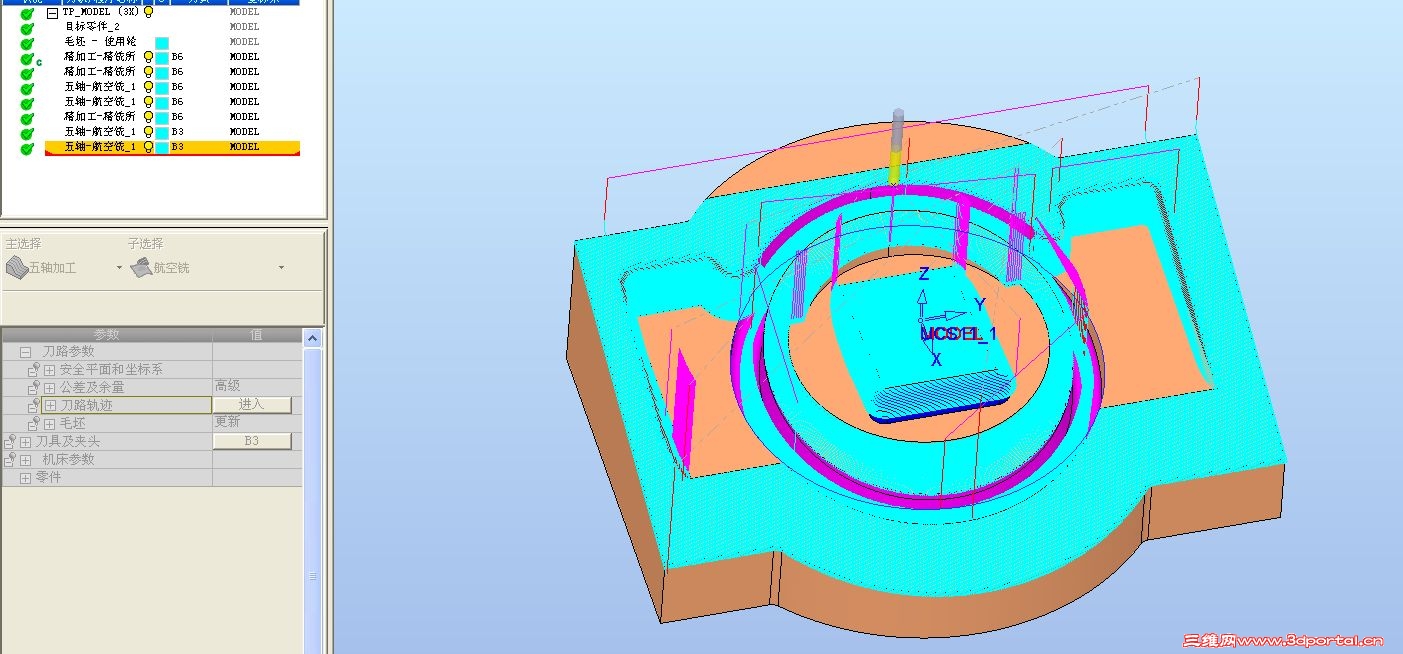Click the milling cutter tool in viewport

coord(896,147)
